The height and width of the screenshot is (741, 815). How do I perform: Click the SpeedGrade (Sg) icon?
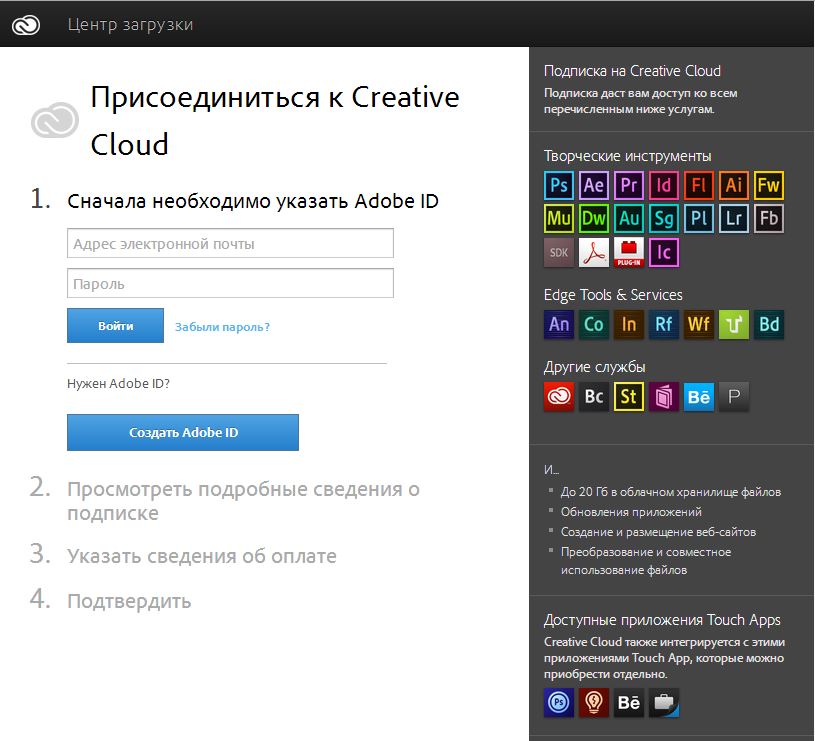coord(664,218)
